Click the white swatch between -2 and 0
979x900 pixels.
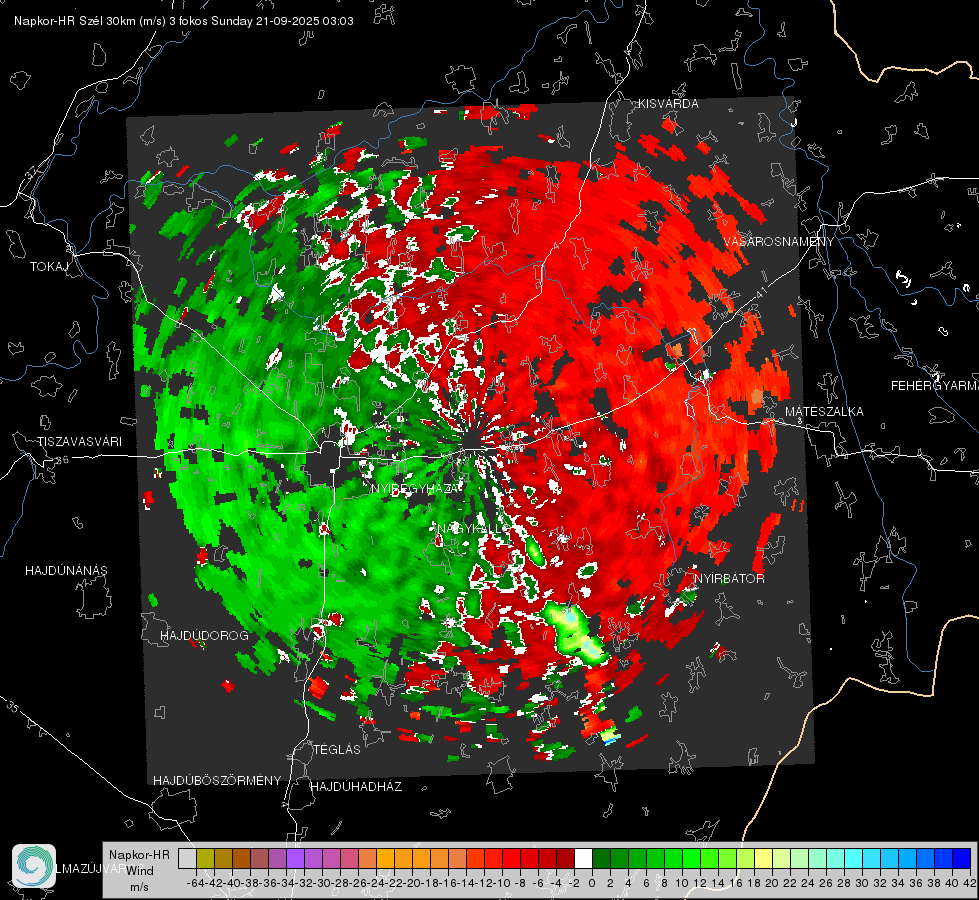point(583,858)
